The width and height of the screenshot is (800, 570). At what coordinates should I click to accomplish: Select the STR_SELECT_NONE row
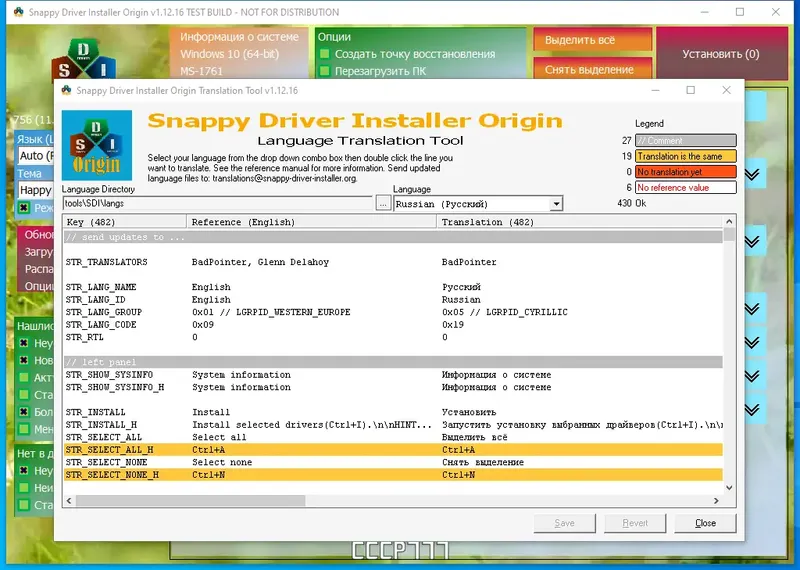click(x=393, y=462)
